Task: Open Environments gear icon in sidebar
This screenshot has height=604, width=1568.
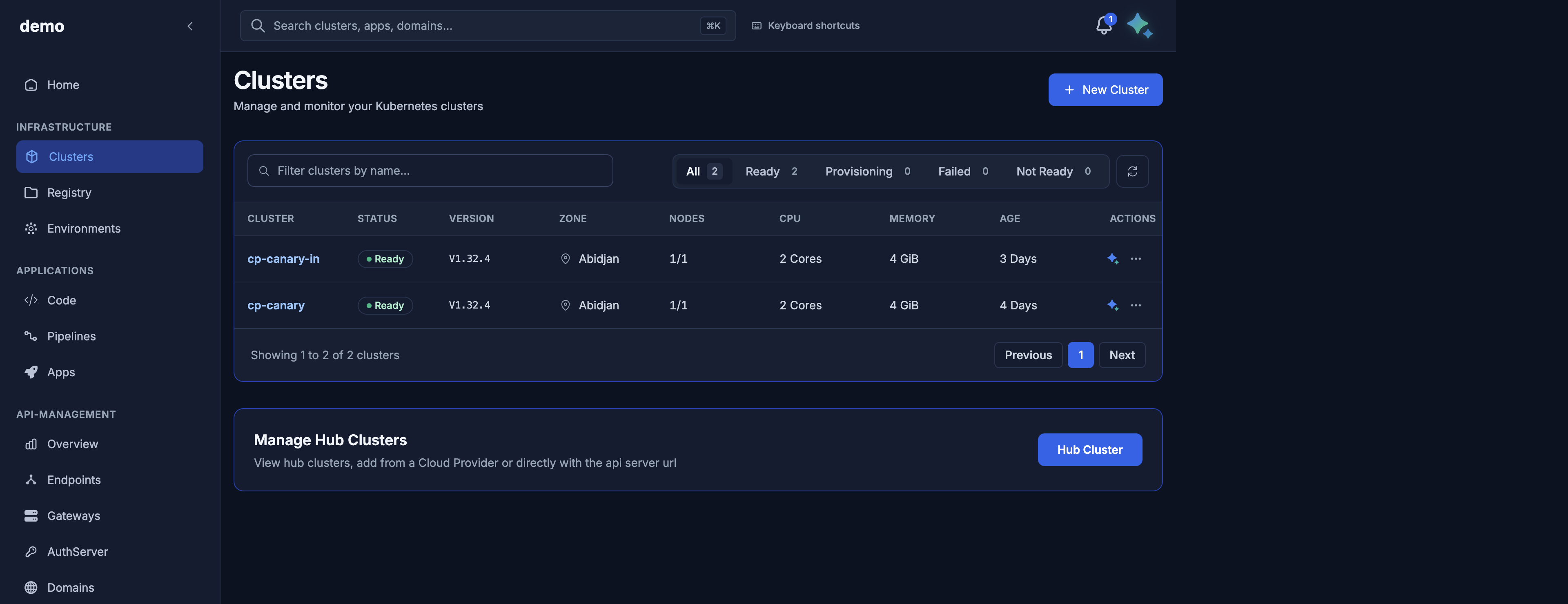Action: tap(31, 228)
